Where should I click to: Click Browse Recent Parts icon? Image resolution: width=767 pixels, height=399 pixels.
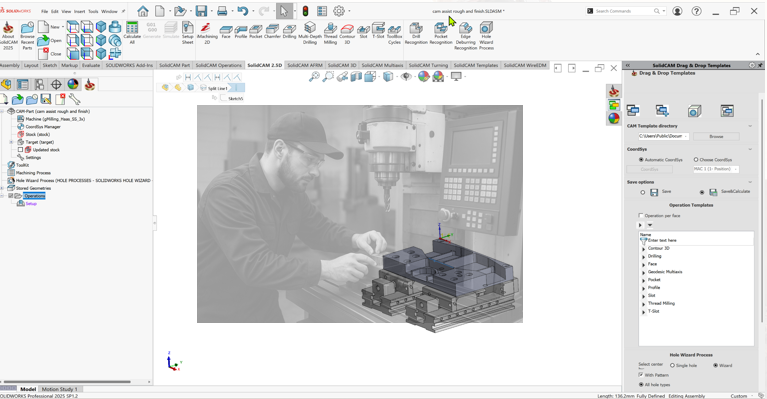tap(27, 35)
